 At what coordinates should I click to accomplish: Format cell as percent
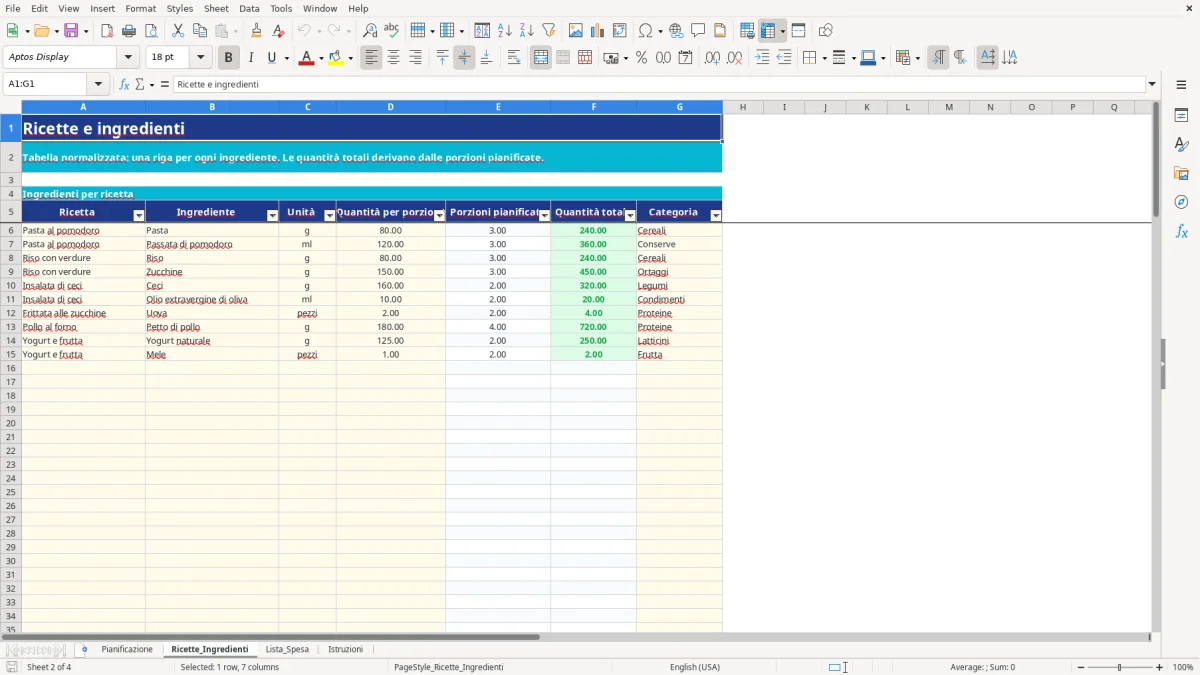pos(641,58)
